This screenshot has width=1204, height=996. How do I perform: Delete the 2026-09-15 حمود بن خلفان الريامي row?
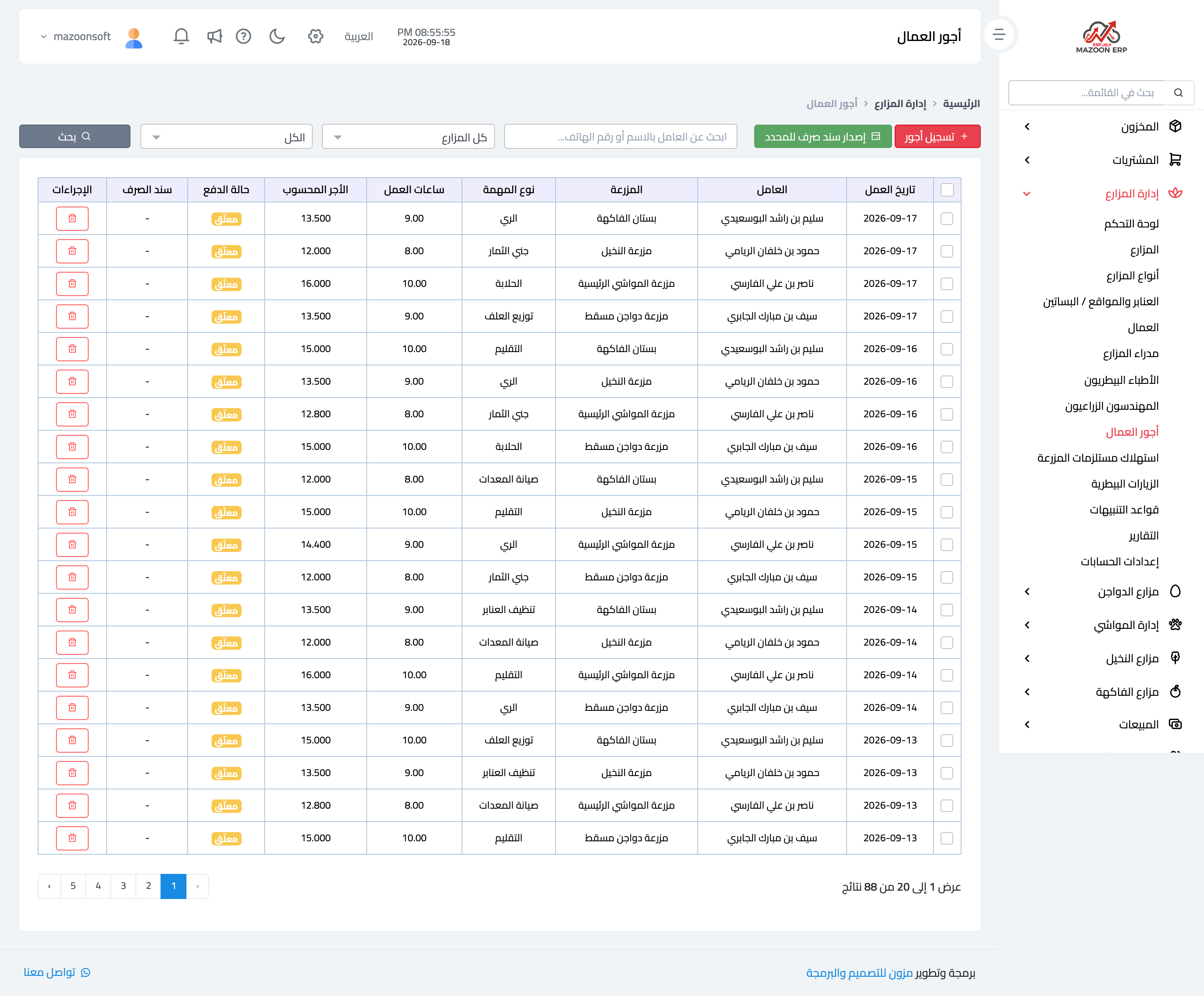(72, 512)
